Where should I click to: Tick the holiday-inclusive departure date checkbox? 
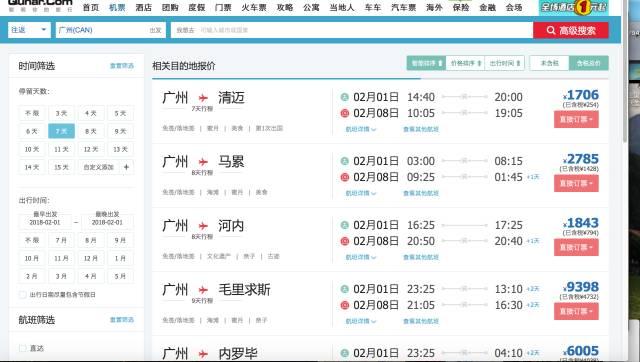tap(23, 294)
